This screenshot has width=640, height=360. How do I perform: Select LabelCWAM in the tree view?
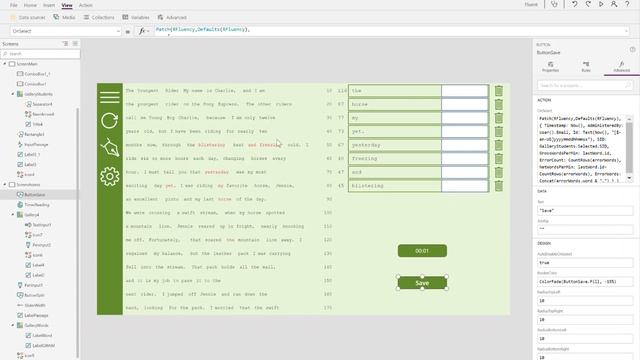point(43,346)
